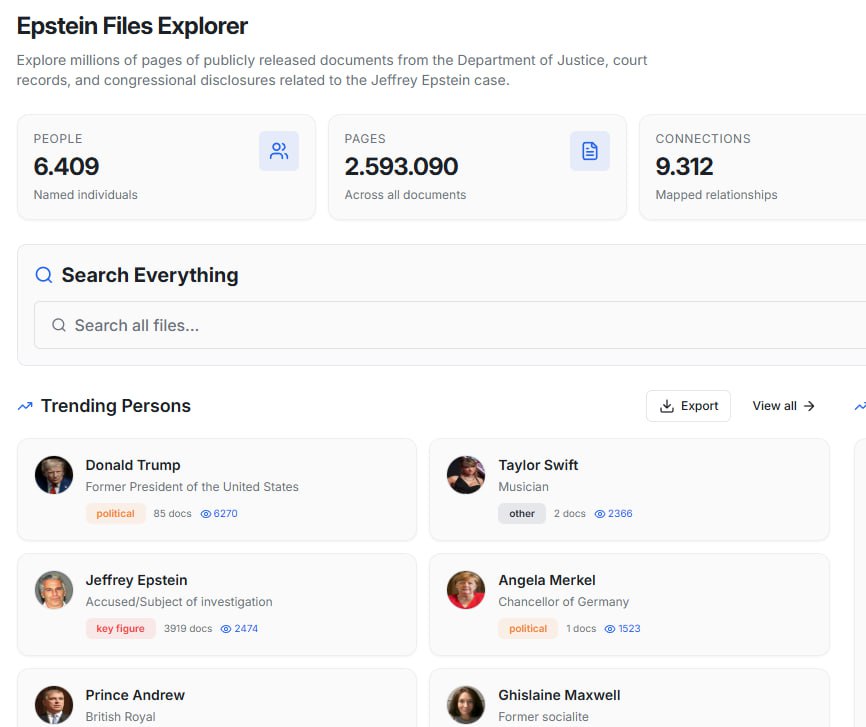The width and height of the screenshot is (866, 727).
Task: Click the trending arrow icon near Trending Persons
Action: point(25,406)
